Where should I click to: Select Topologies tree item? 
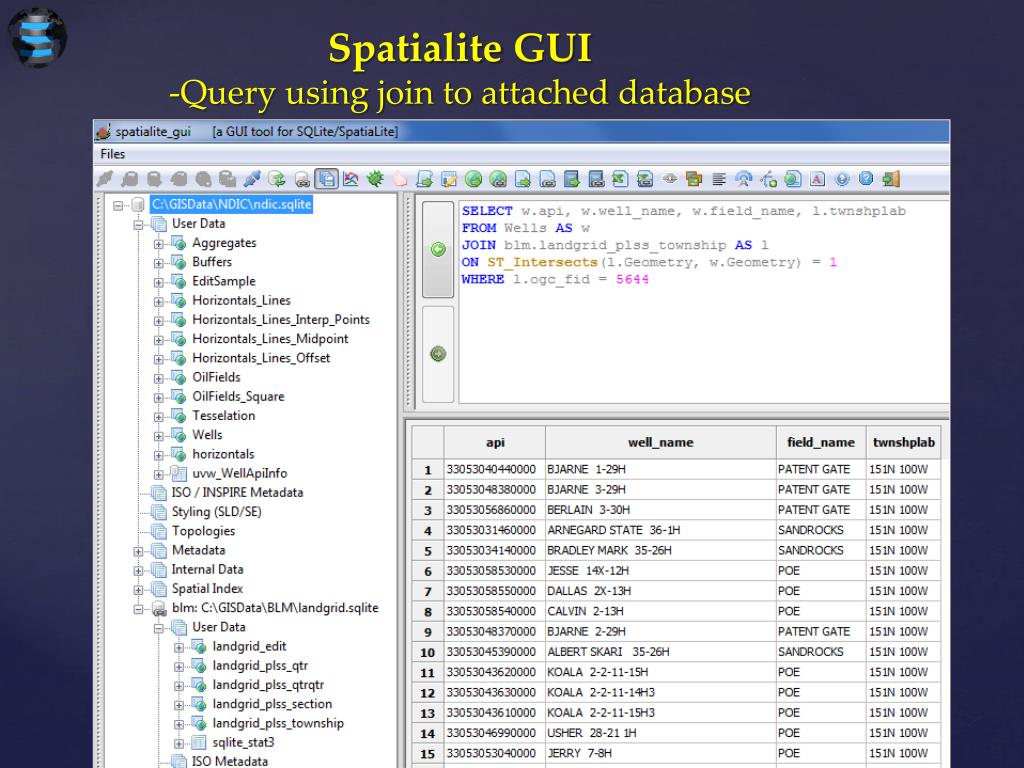(203, 531)
